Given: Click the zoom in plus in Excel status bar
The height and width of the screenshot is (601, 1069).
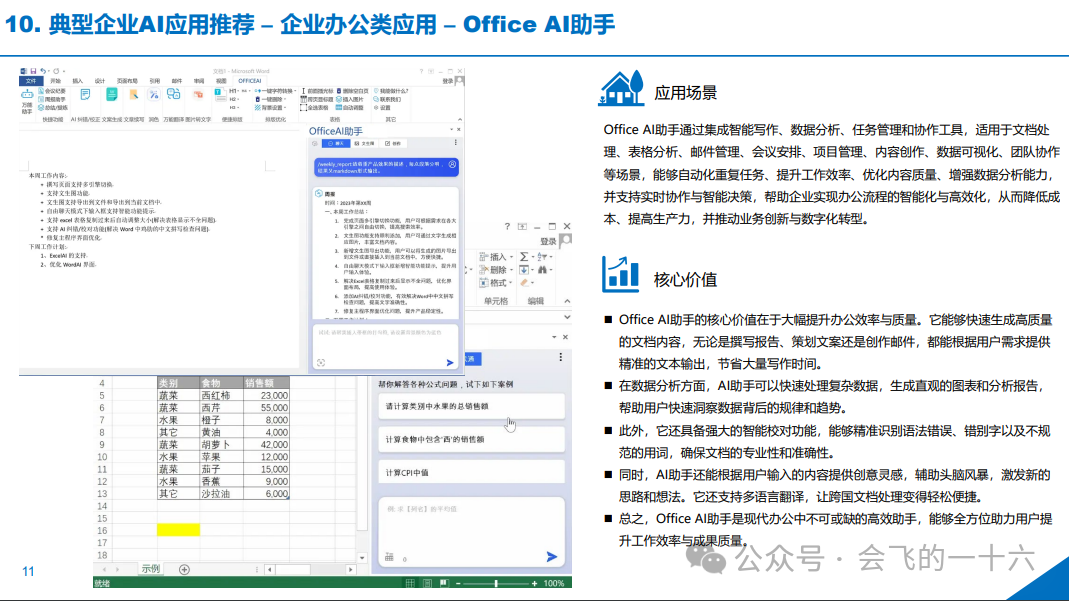Looking at the screenshot, I should 534,583.
